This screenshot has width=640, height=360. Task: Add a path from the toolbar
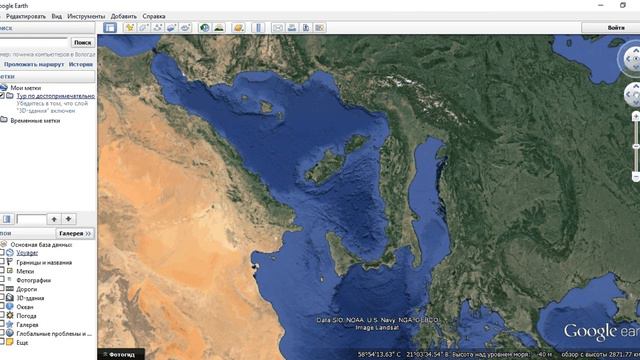click(x=158, y=27)
